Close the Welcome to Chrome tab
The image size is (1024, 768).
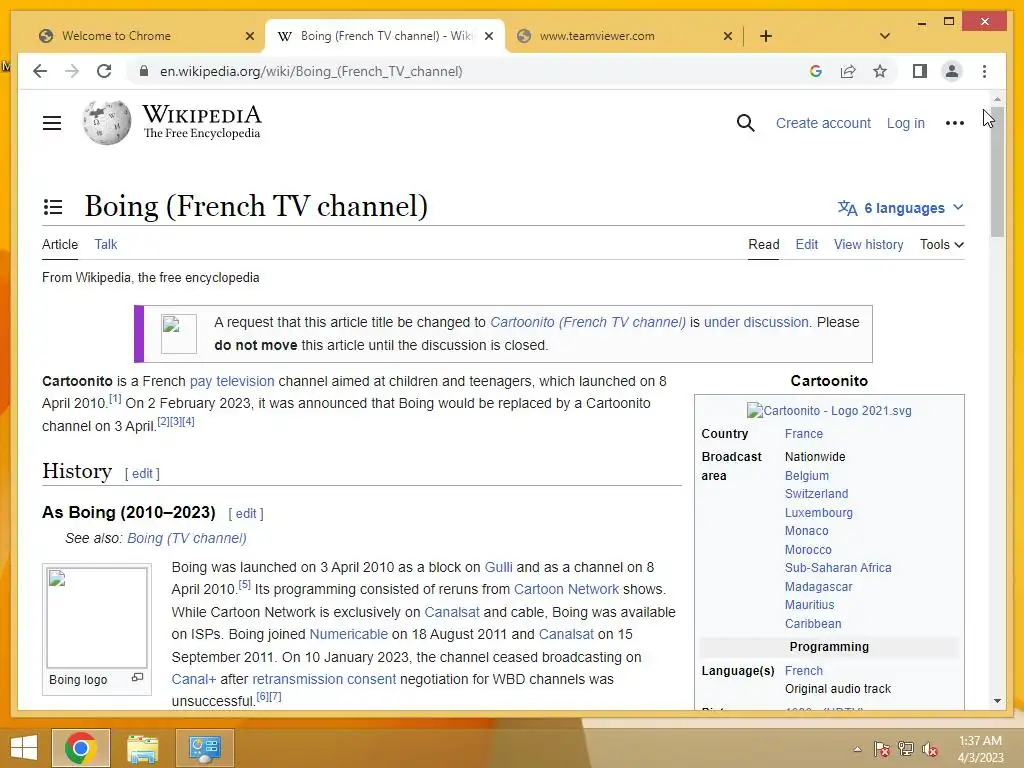[x=249, y=36]
